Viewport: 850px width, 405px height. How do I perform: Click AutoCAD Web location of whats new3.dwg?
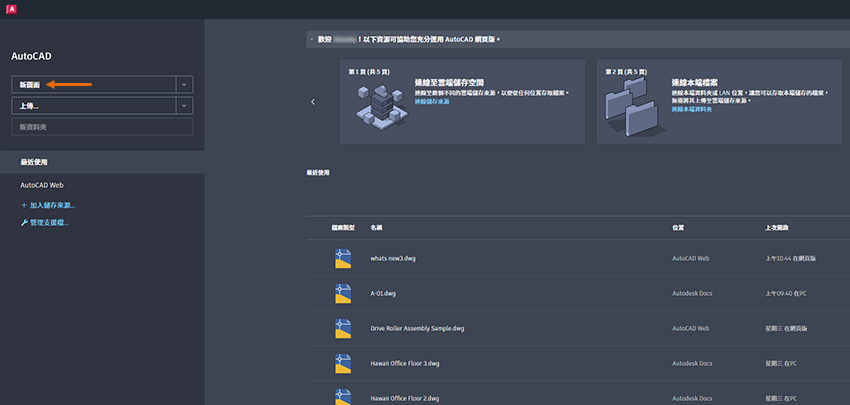click(x=691, y=259)
